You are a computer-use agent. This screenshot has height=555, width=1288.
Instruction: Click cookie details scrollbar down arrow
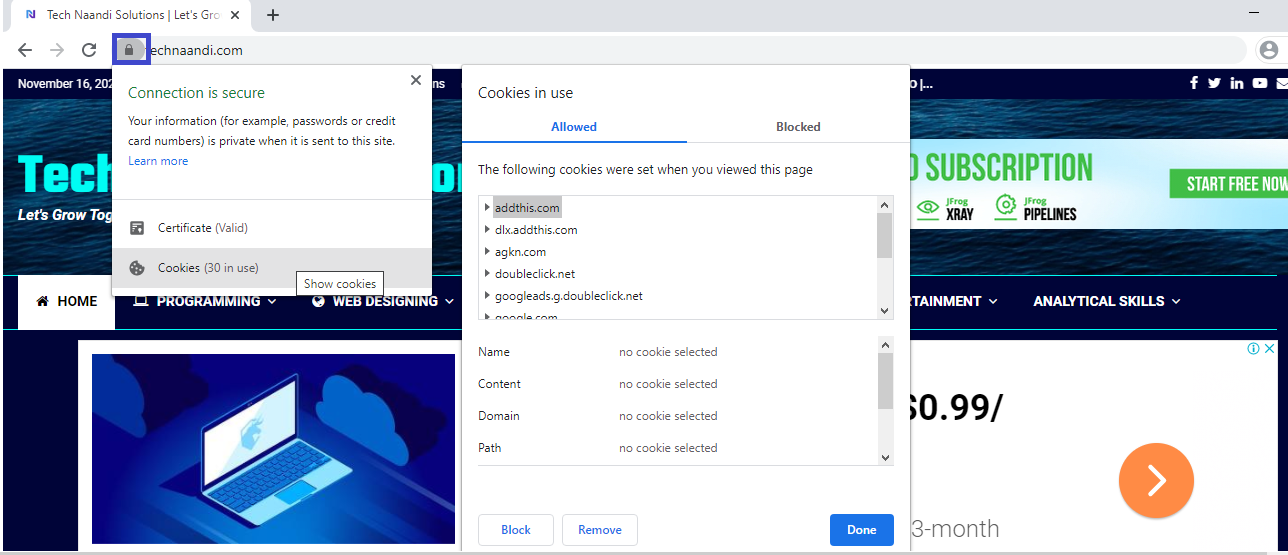click(884, 457)
